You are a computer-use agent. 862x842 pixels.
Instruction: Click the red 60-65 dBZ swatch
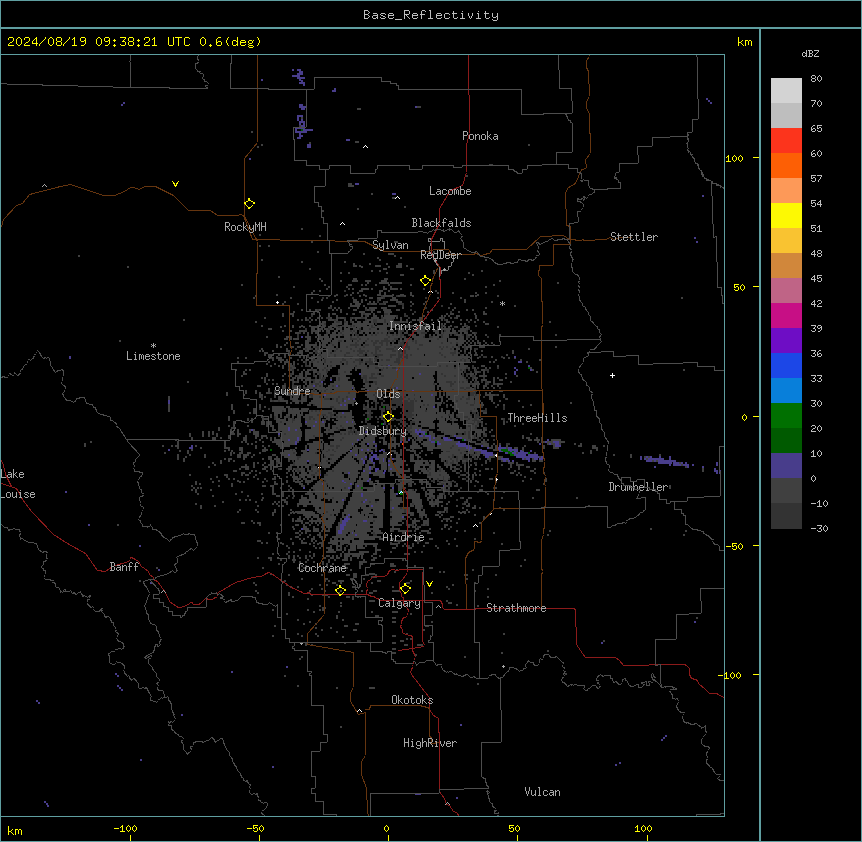[x=786, y=141]
